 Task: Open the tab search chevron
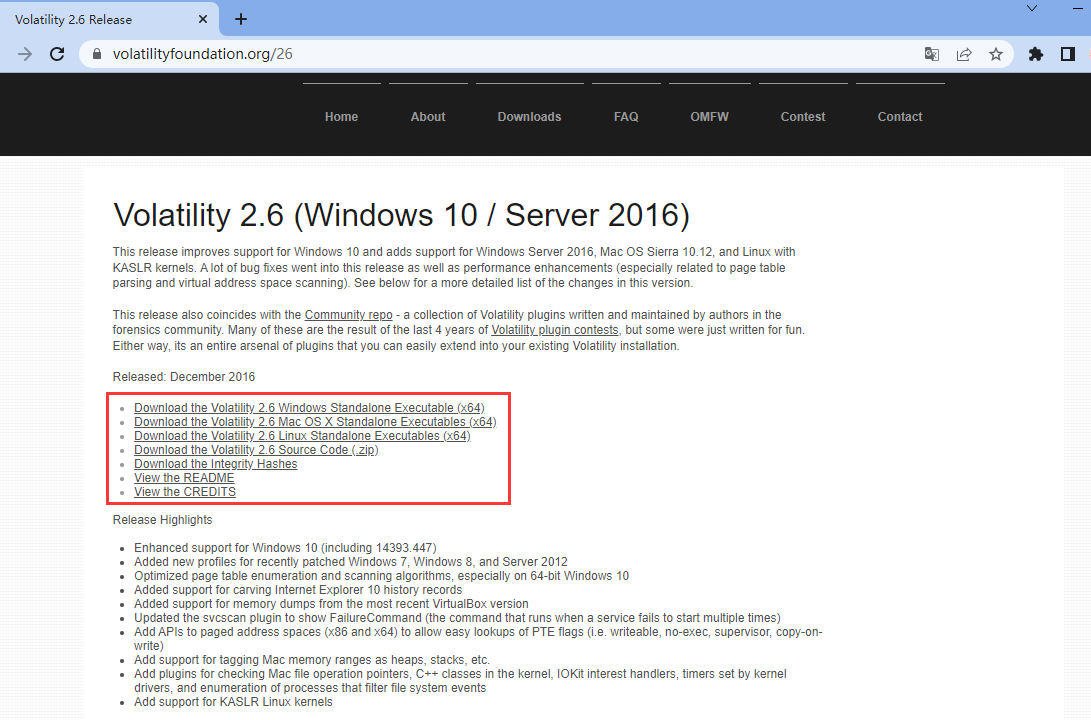point(1032,8)
